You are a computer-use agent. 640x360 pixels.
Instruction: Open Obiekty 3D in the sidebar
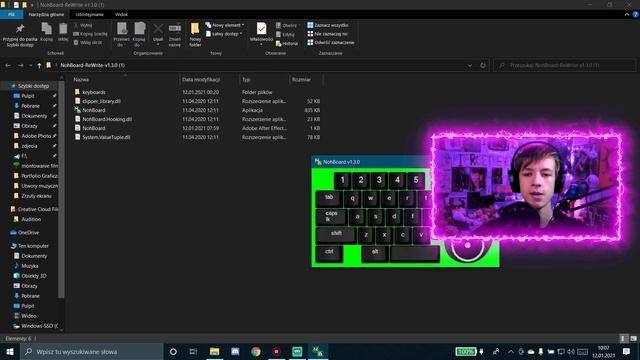click(x=33, y=276)
